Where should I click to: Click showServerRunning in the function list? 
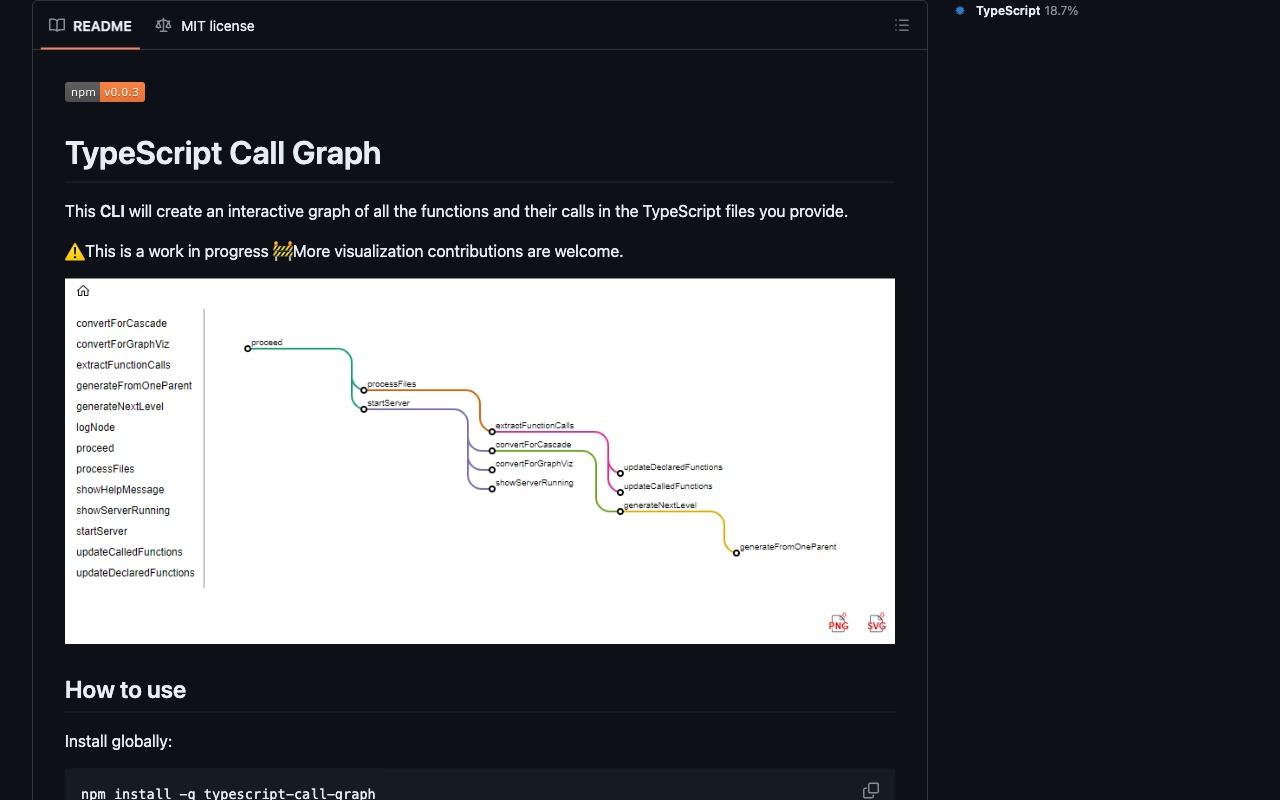tap(123, 511)
